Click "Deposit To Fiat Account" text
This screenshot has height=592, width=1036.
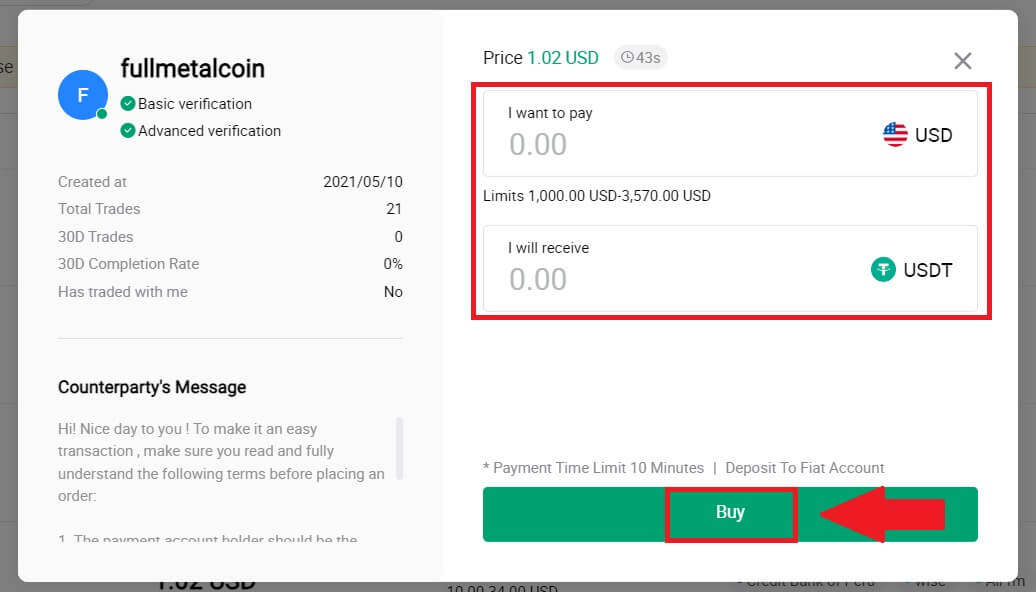pyautogui.click(x=806, y=467)
